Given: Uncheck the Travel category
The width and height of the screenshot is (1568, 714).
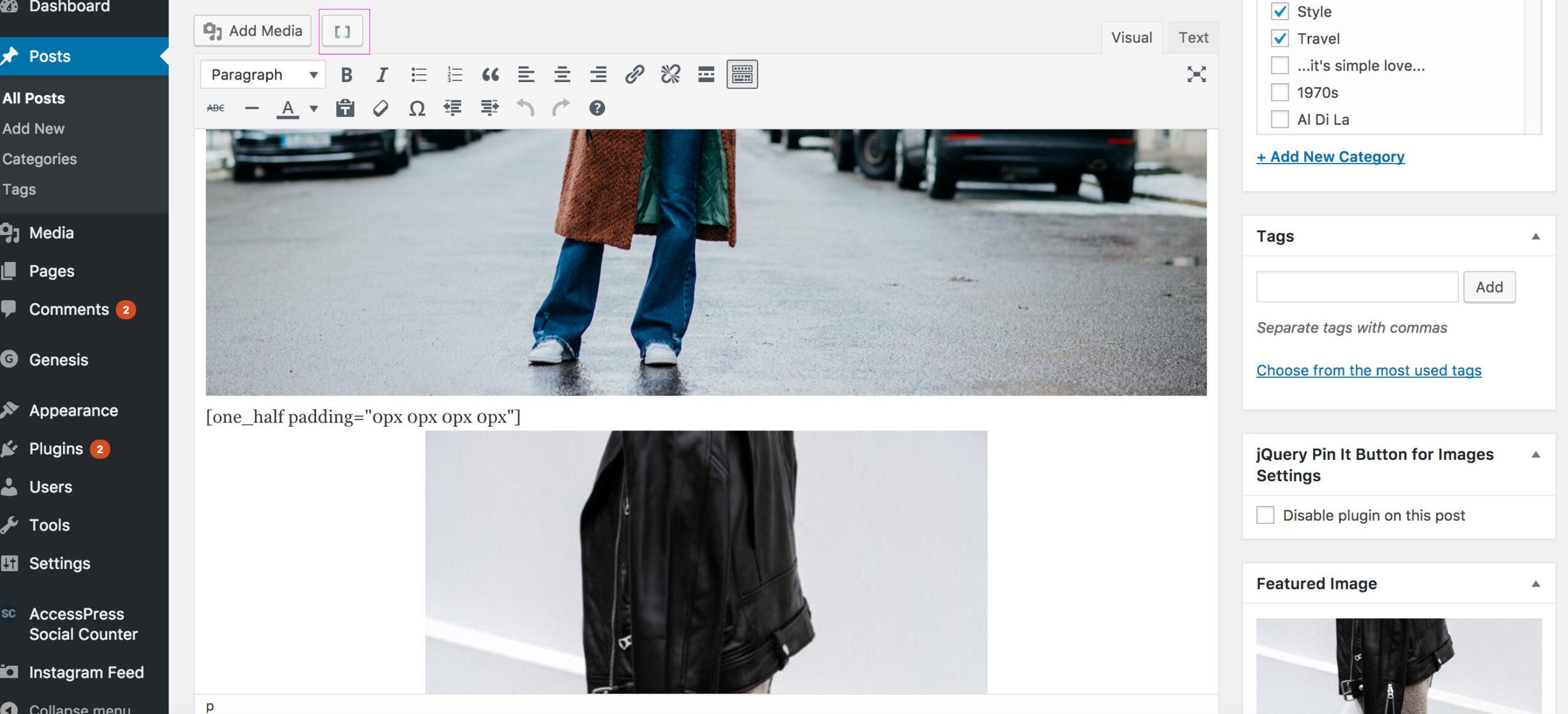Looking at the screenshot, I should click(x=1280, y=39).
